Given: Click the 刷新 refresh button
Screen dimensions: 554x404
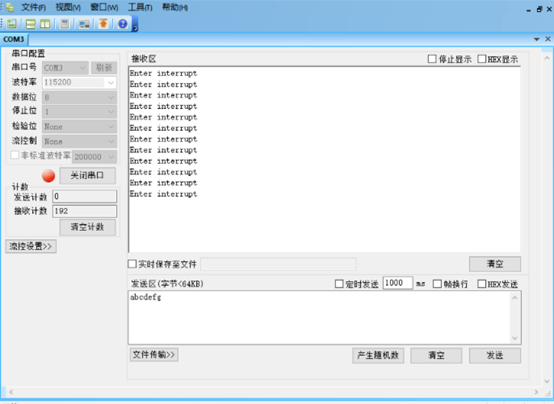Looking at the screenshot, I should (104, 68).
